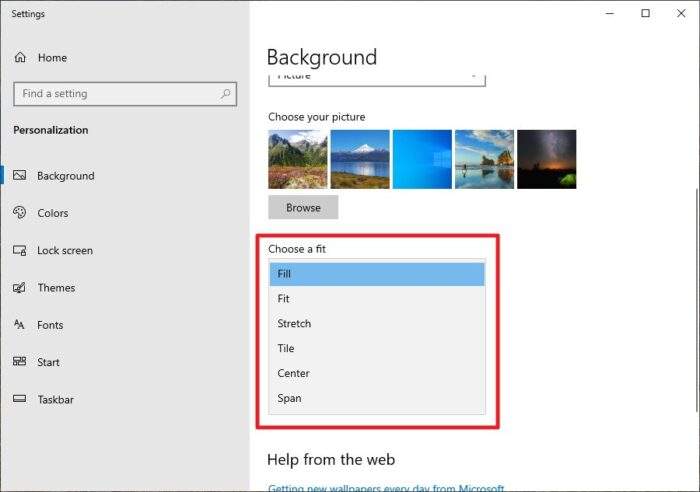The height and width of the screenshot is (492, 700).
Task: Open the Colors section
Action: tap(53, 213)
